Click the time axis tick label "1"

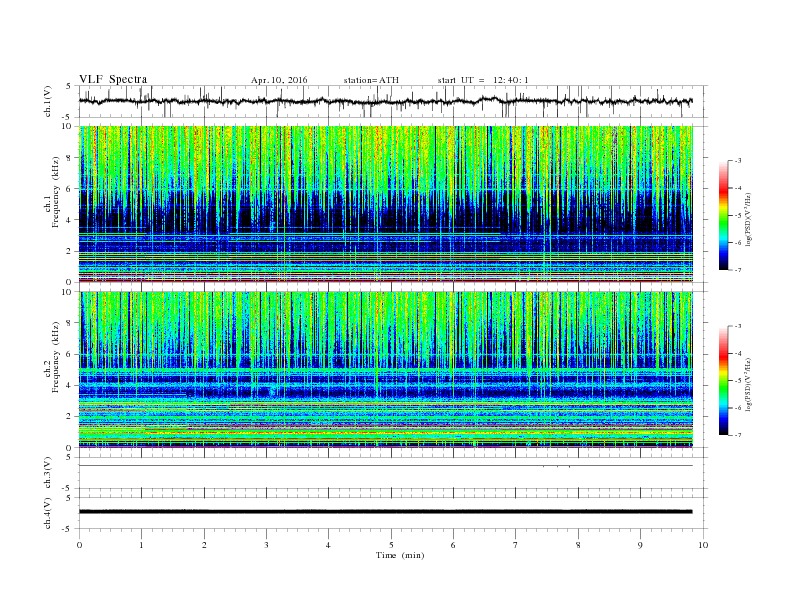click(x=141, y=545)
